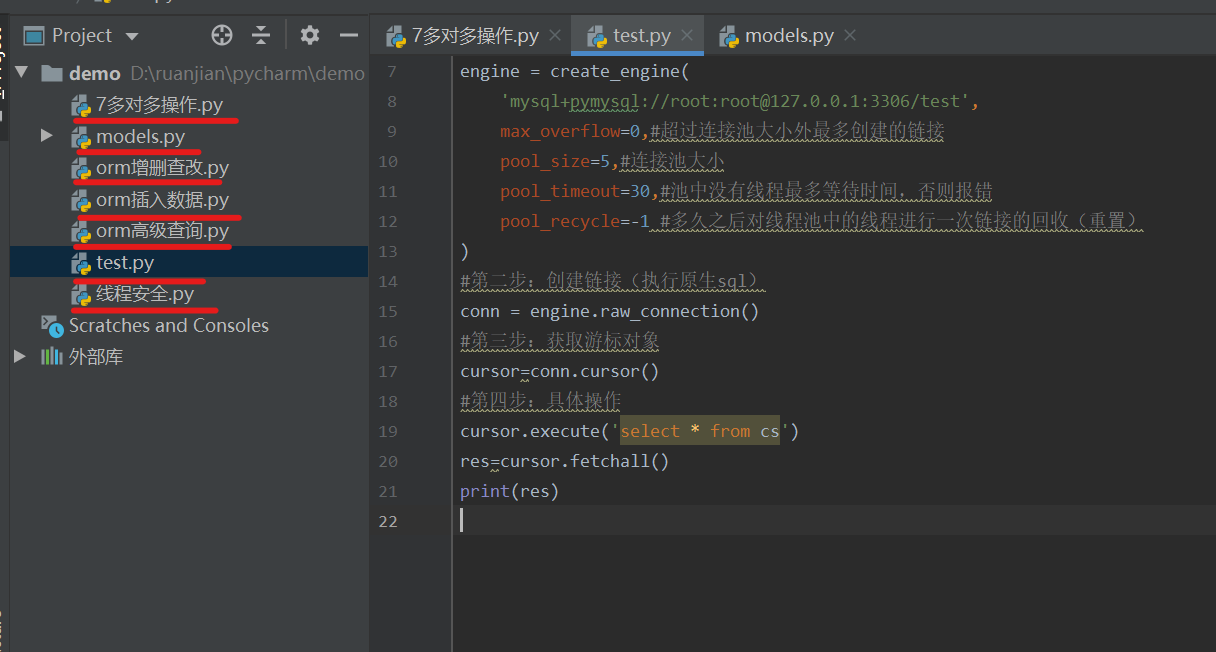Close the test.py tab
The image size is (1216, 652).
(687, 36)
